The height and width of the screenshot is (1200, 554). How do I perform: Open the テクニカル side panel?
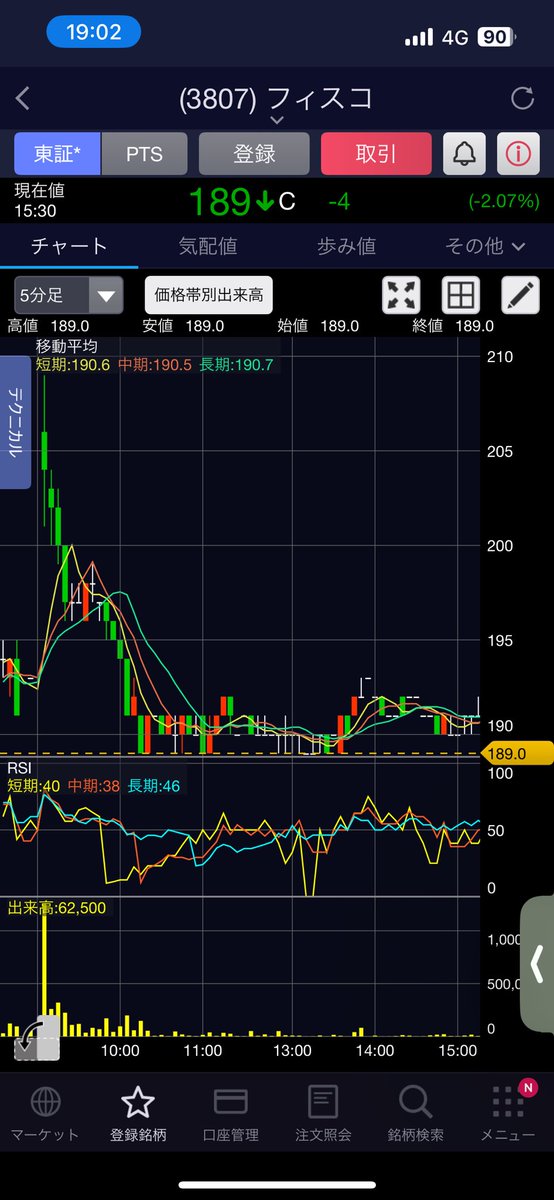(x=15, y=423)
